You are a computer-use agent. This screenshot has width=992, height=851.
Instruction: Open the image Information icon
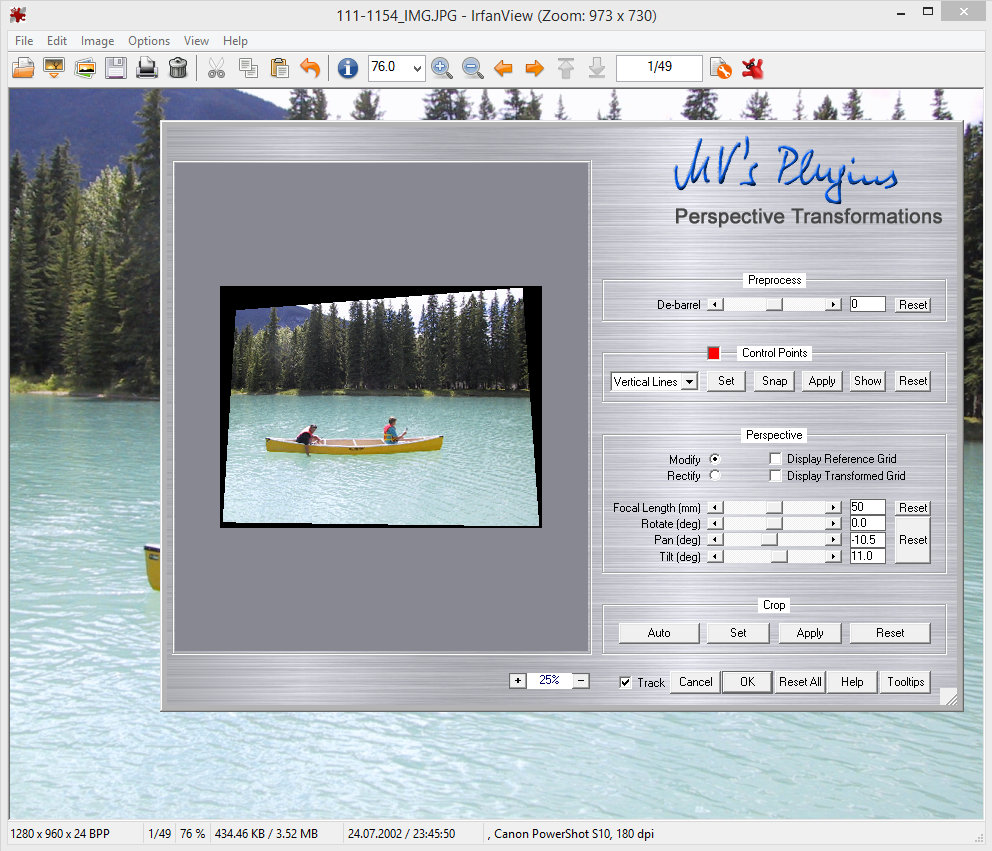347,68
